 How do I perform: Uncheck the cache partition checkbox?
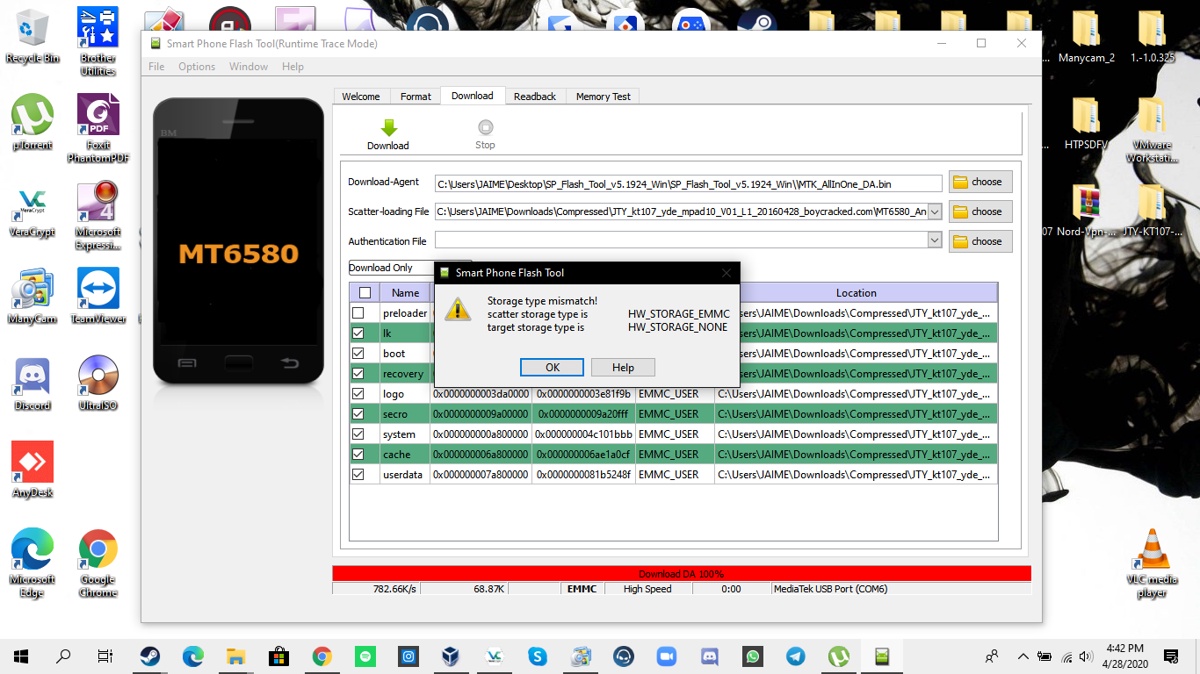(x=358, y=454)
